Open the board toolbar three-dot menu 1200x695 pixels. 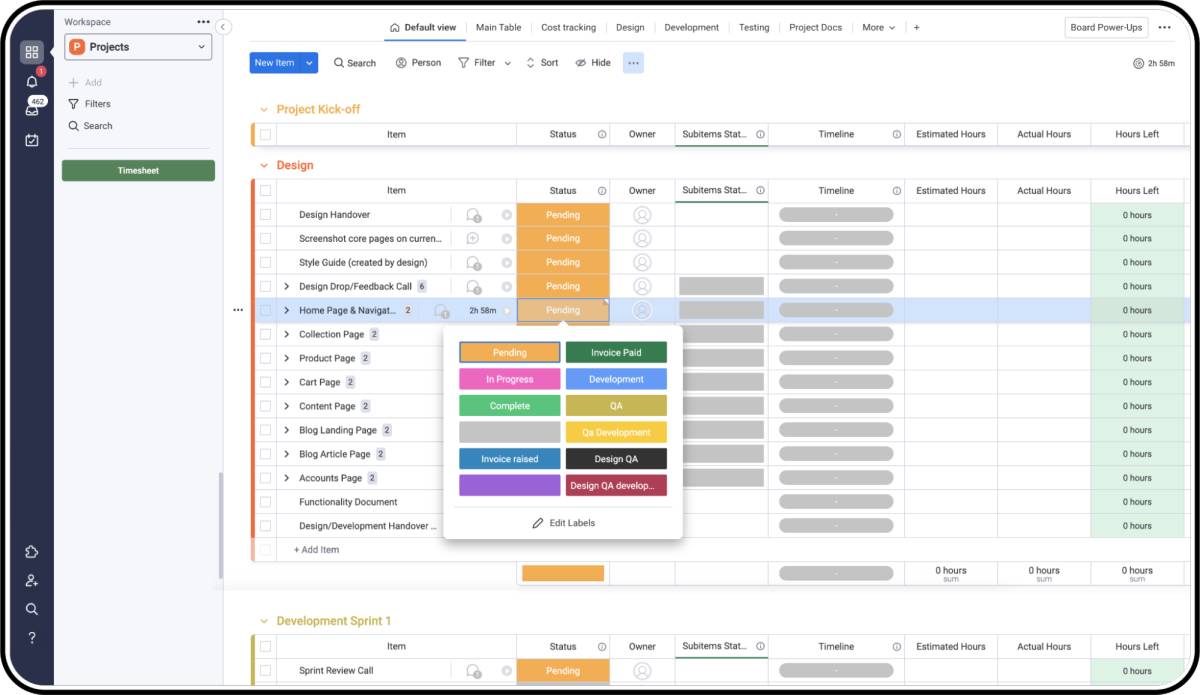pos(633,63)
